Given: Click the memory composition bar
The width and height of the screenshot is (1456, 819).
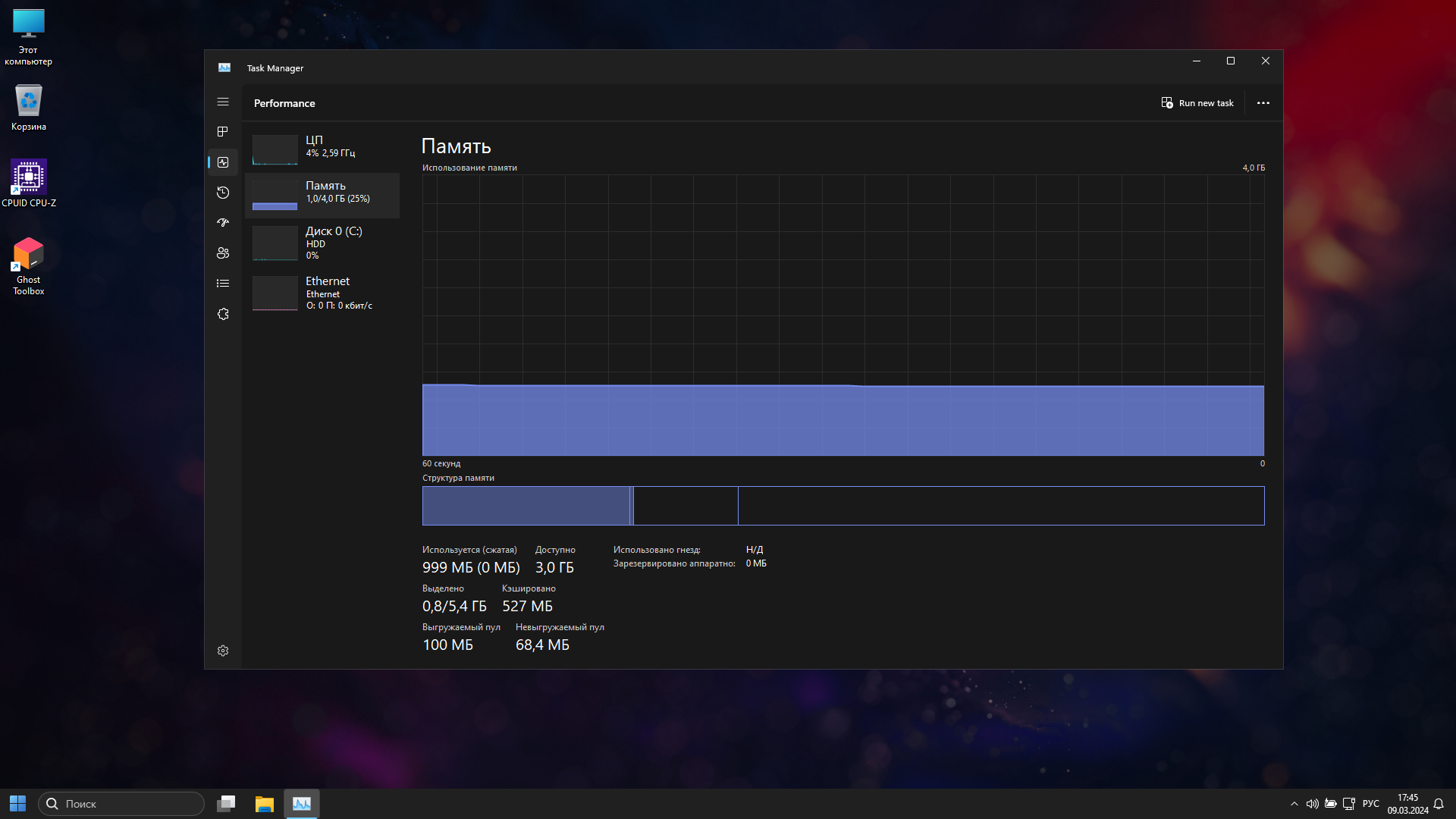Looking at the screenshot, I should coord(843,506).
